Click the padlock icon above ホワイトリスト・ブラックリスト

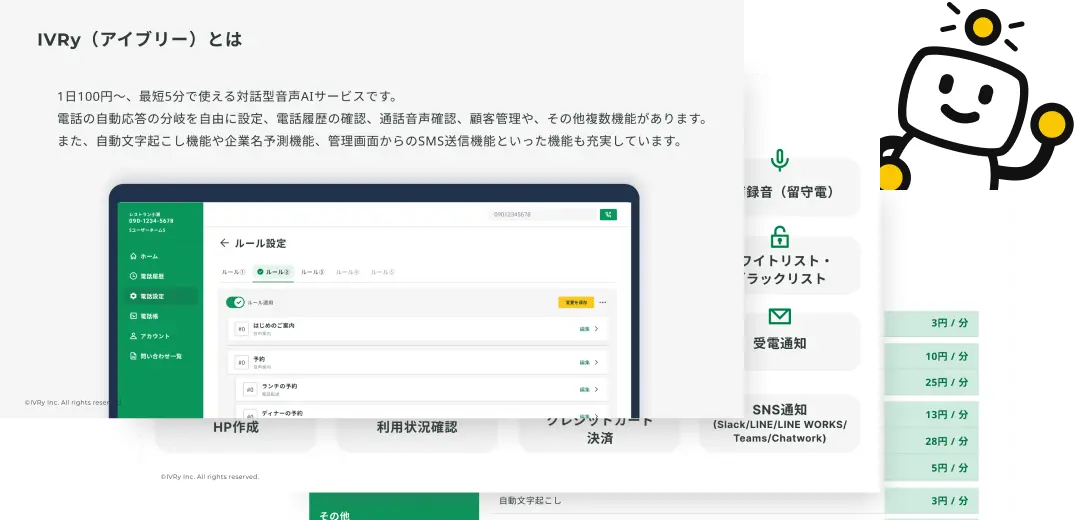779,237
